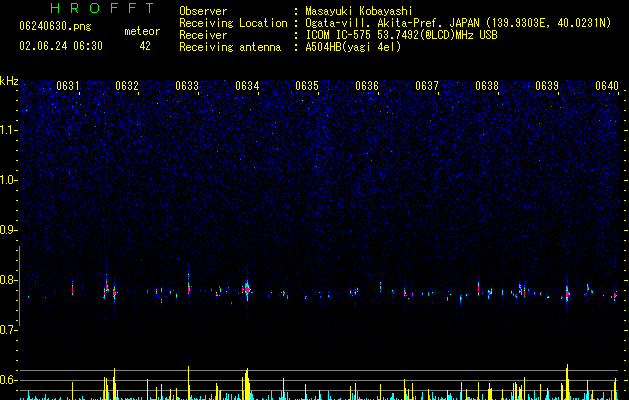Screen dimensions: 629x400
Task: Click the date stamp 02.06.24 06:30
Action: (61, 46)
